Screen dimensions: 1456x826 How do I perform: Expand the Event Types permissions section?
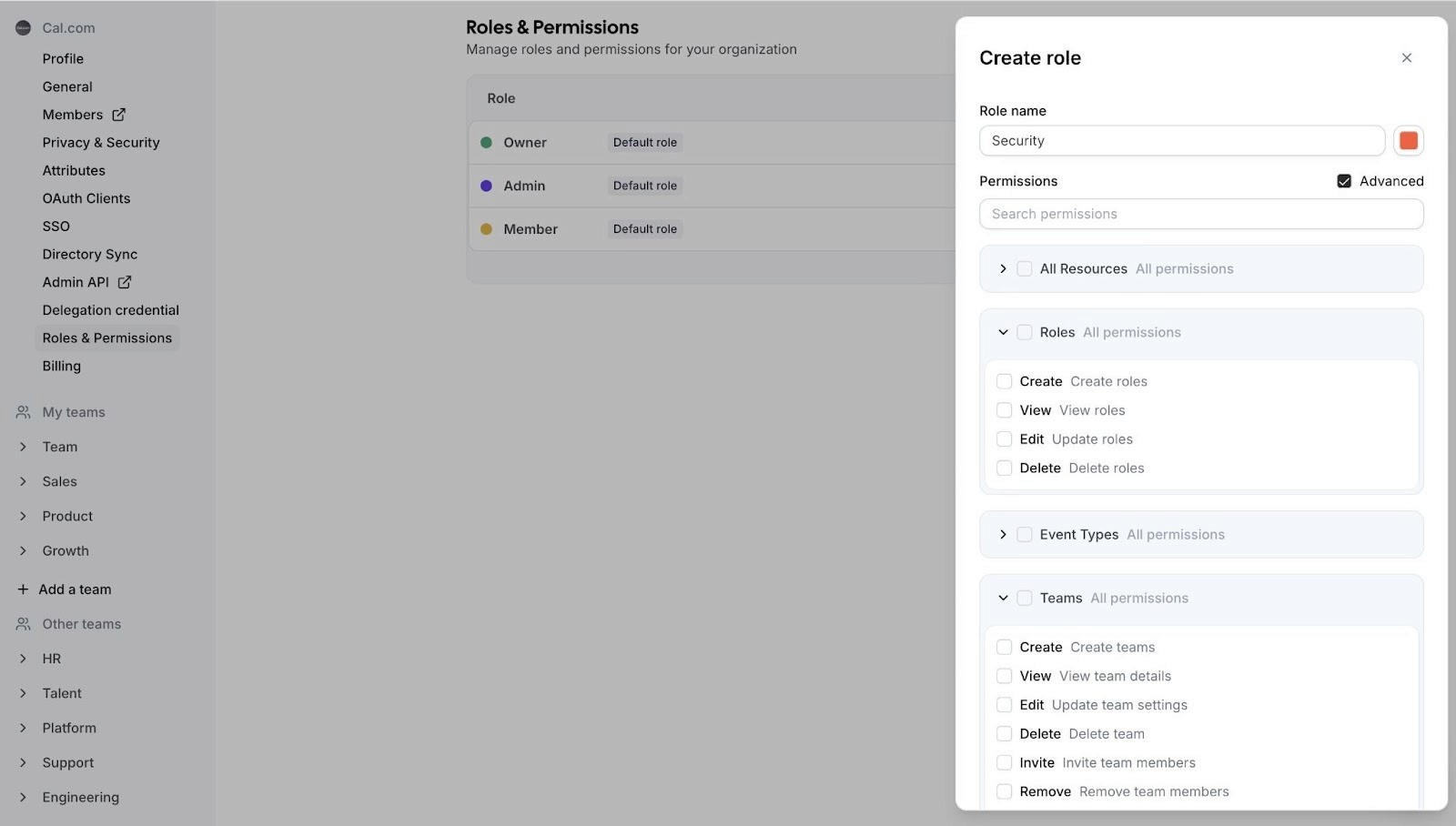point(1003,534)
